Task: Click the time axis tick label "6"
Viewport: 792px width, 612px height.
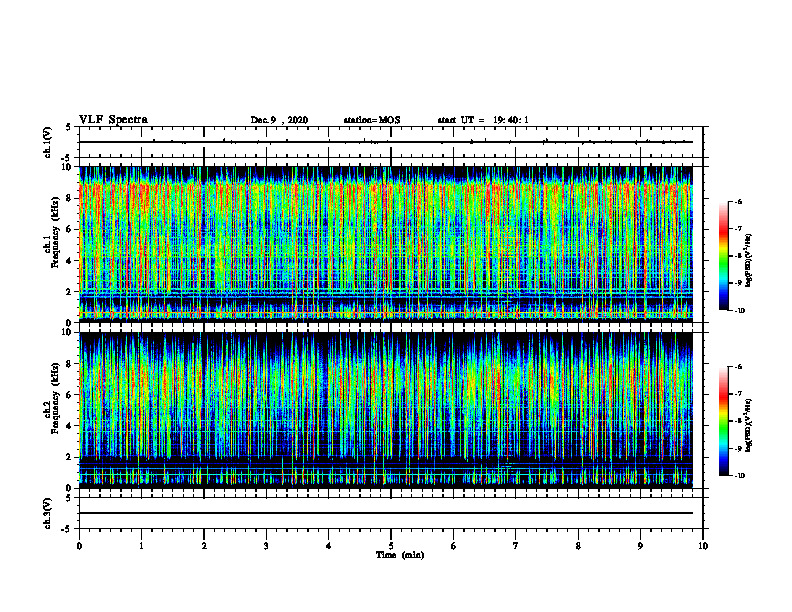Action: (x=454, y=546)
